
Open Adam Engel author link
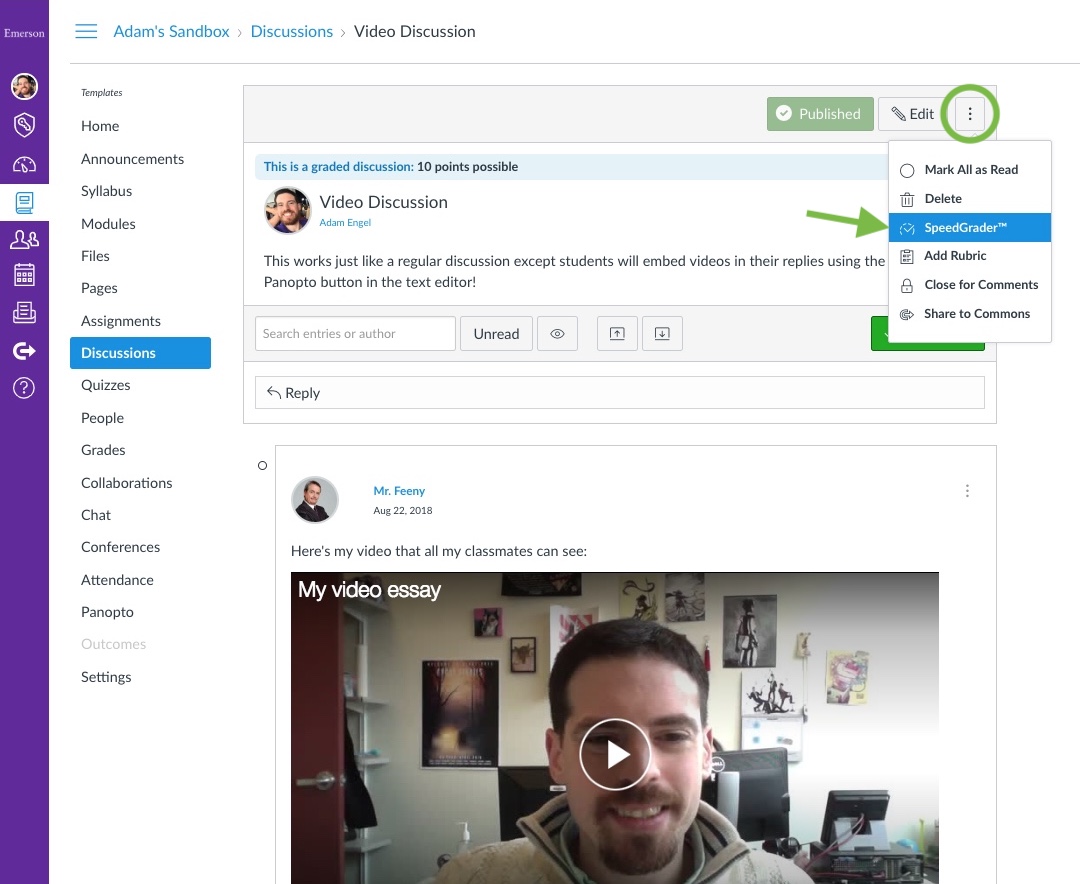(345, 223)
